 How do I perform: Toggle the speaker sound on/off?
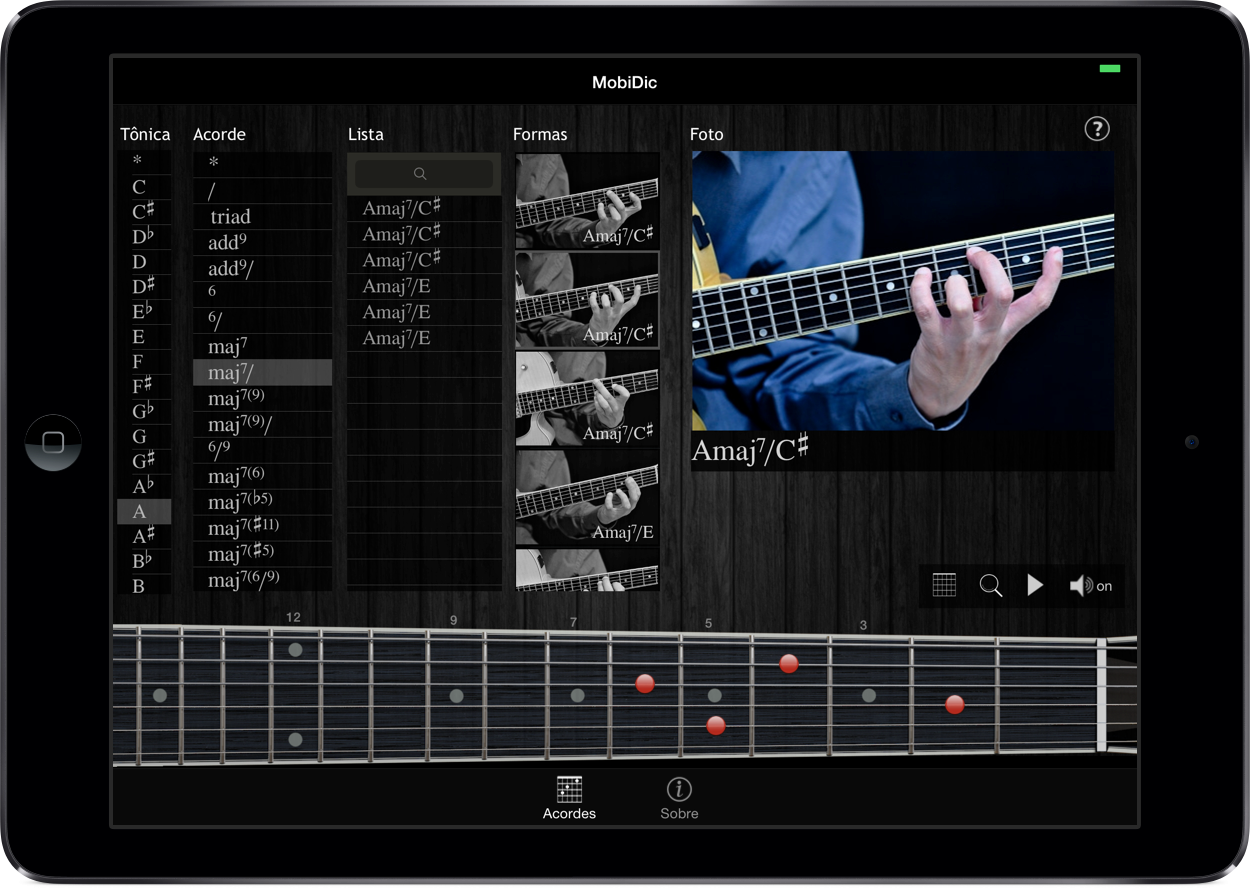[1090, 586]
